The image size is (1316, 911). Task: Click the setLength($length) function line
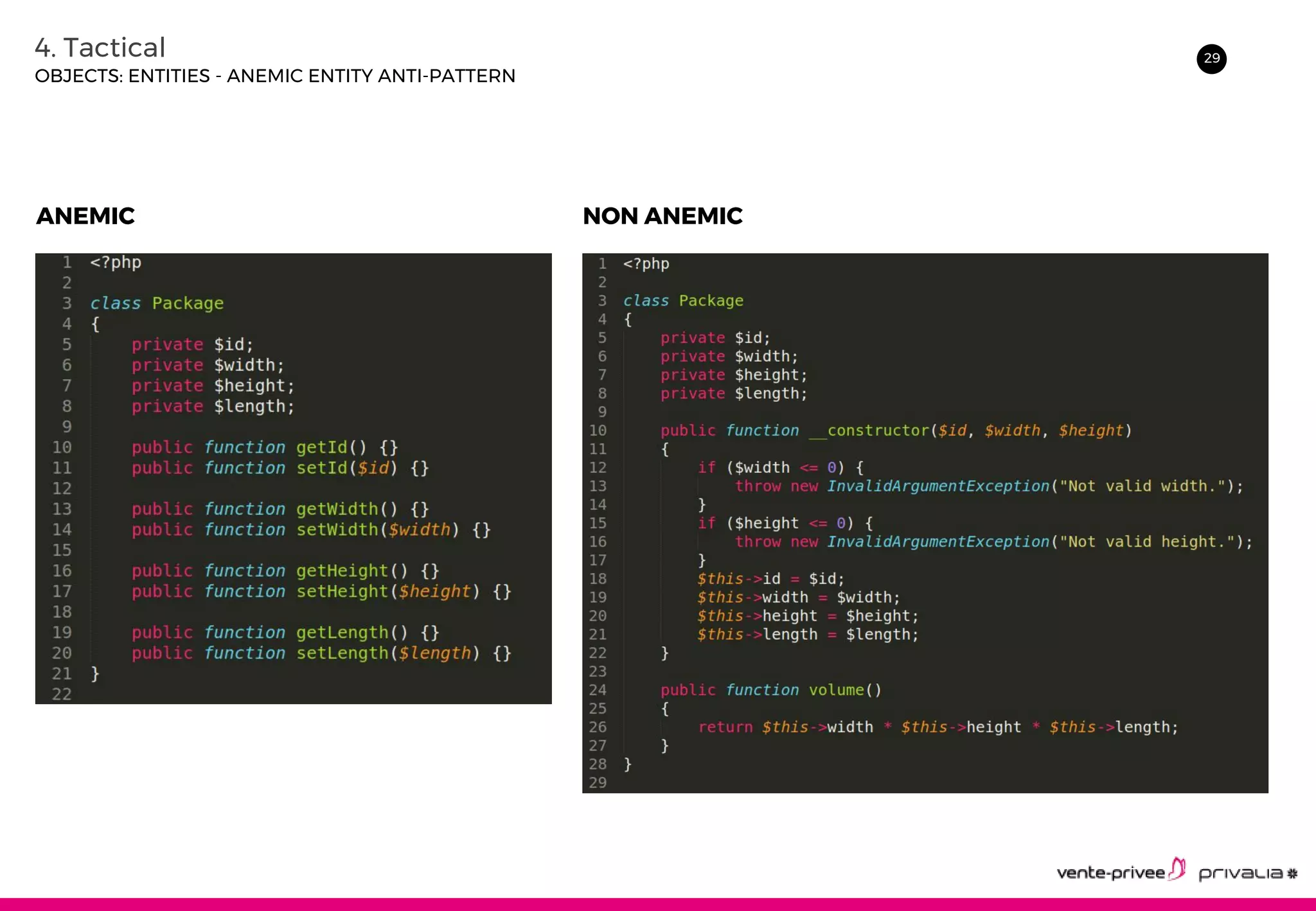(x=321, y=653)
